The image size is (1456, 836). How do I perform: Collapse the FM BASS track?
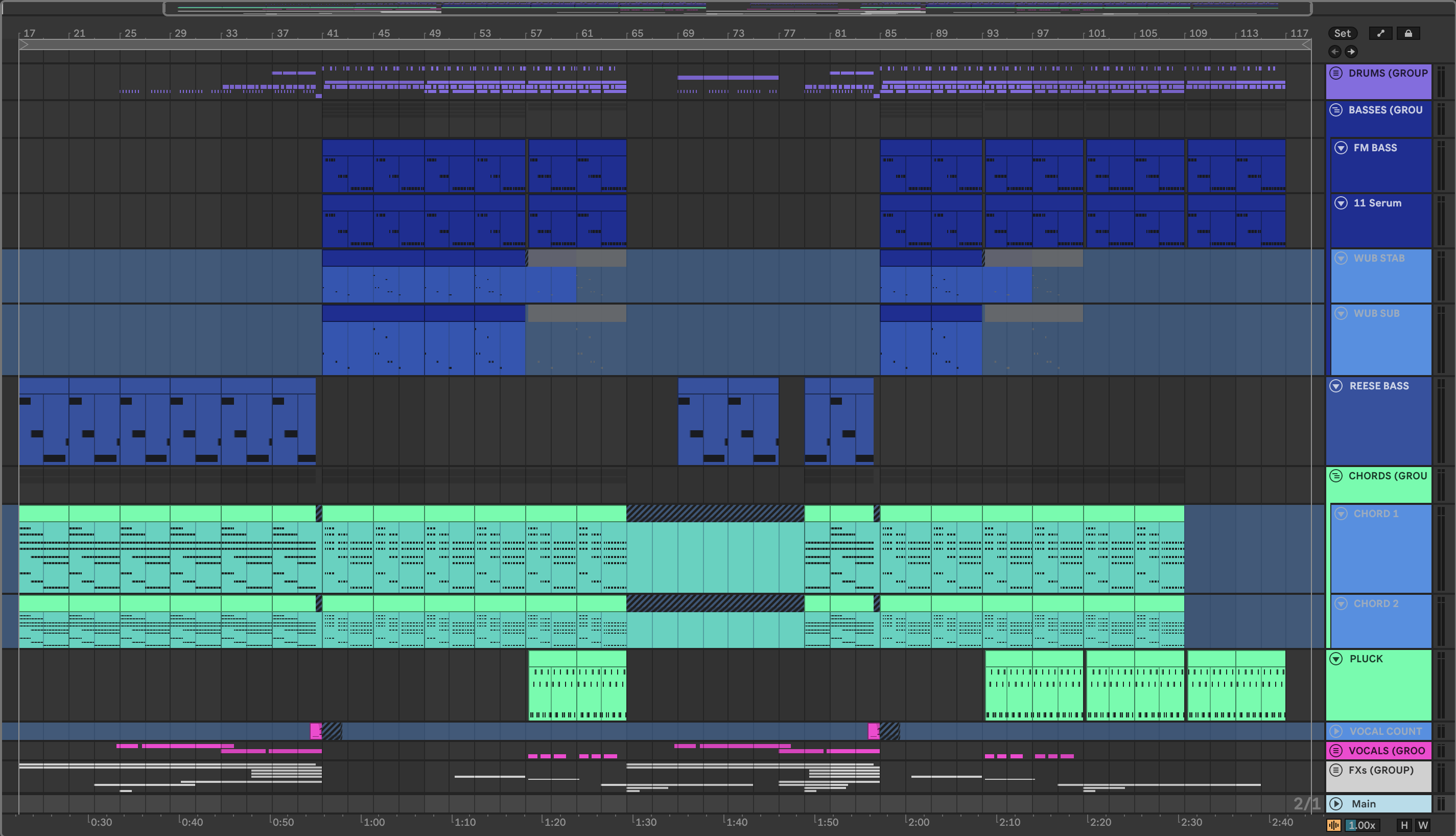point(1341,148)
